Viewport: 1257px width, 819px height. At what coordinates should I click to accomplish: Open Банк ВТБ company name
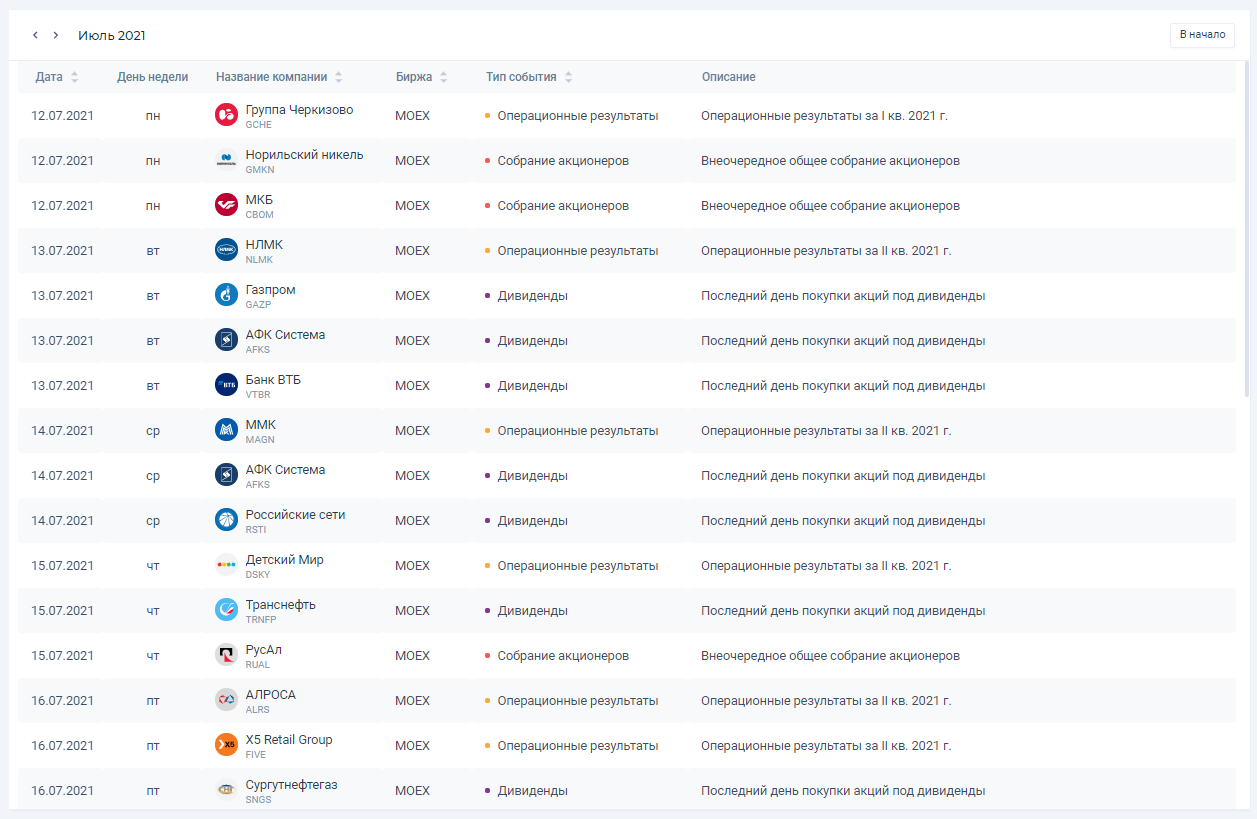click(273, 380)
